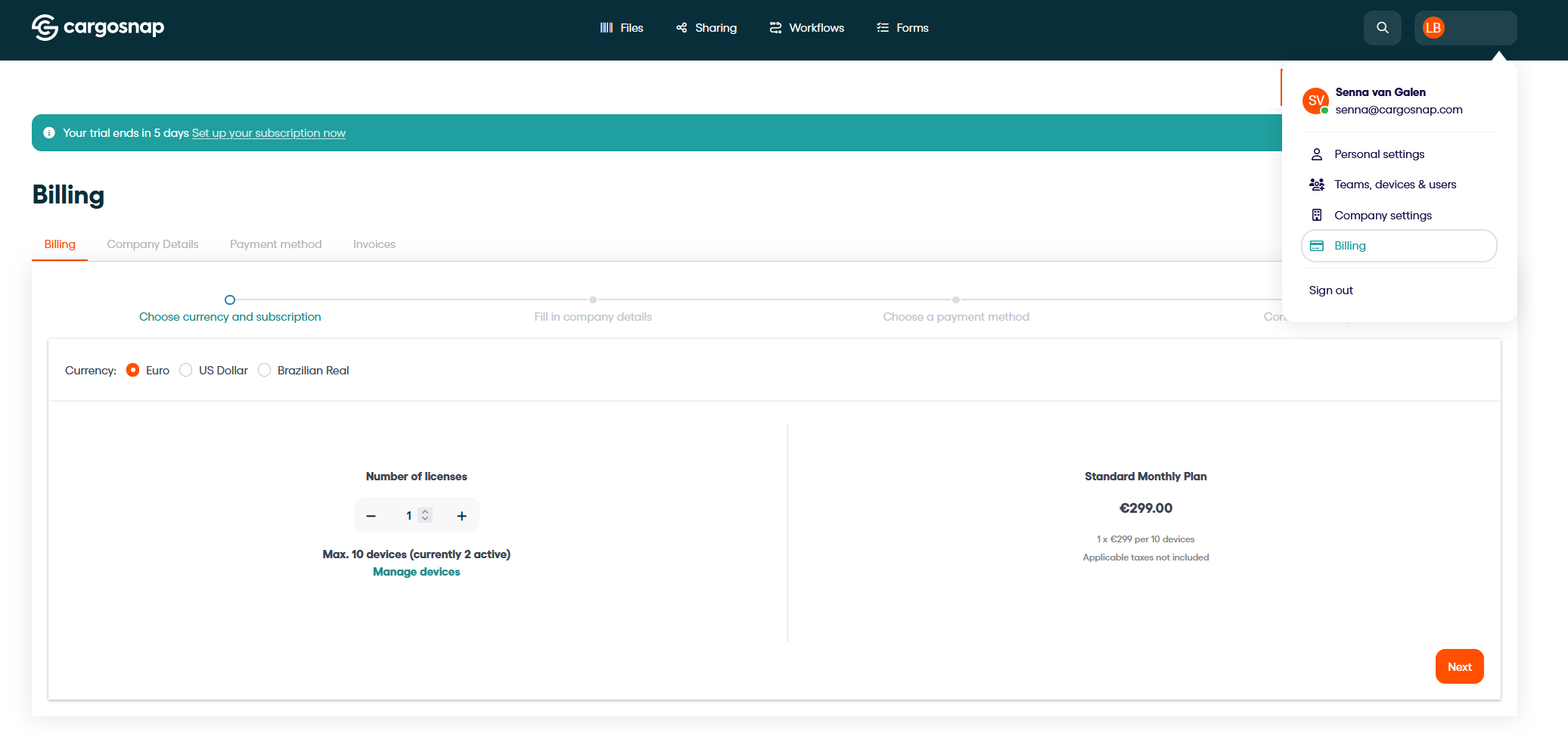
Task: Open Personal settings from user menu
Action: pyautogui.click(x=1379, y=154)
